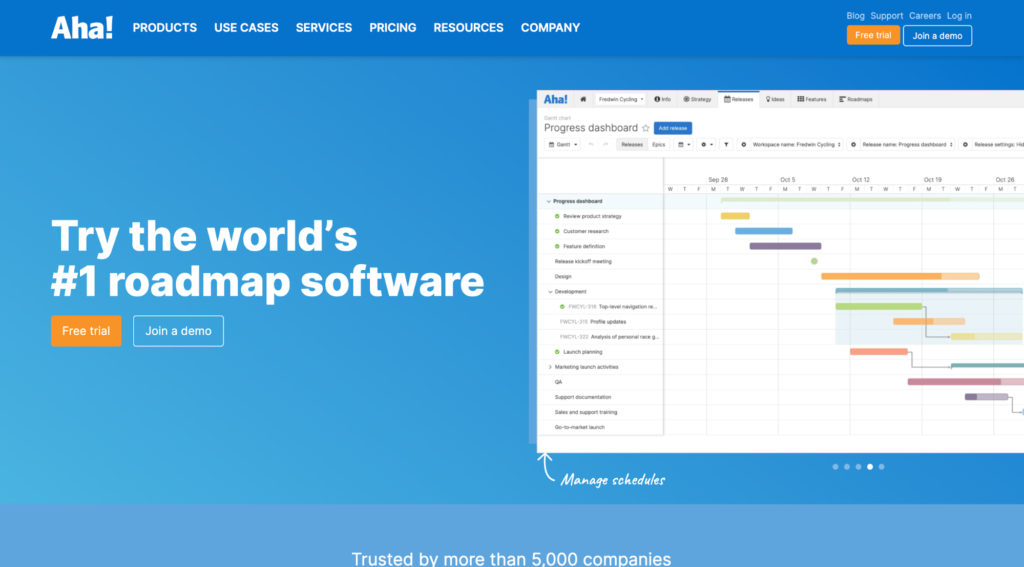Click the hero Free trial button
1024x567 pixels.
pos(86,331)
